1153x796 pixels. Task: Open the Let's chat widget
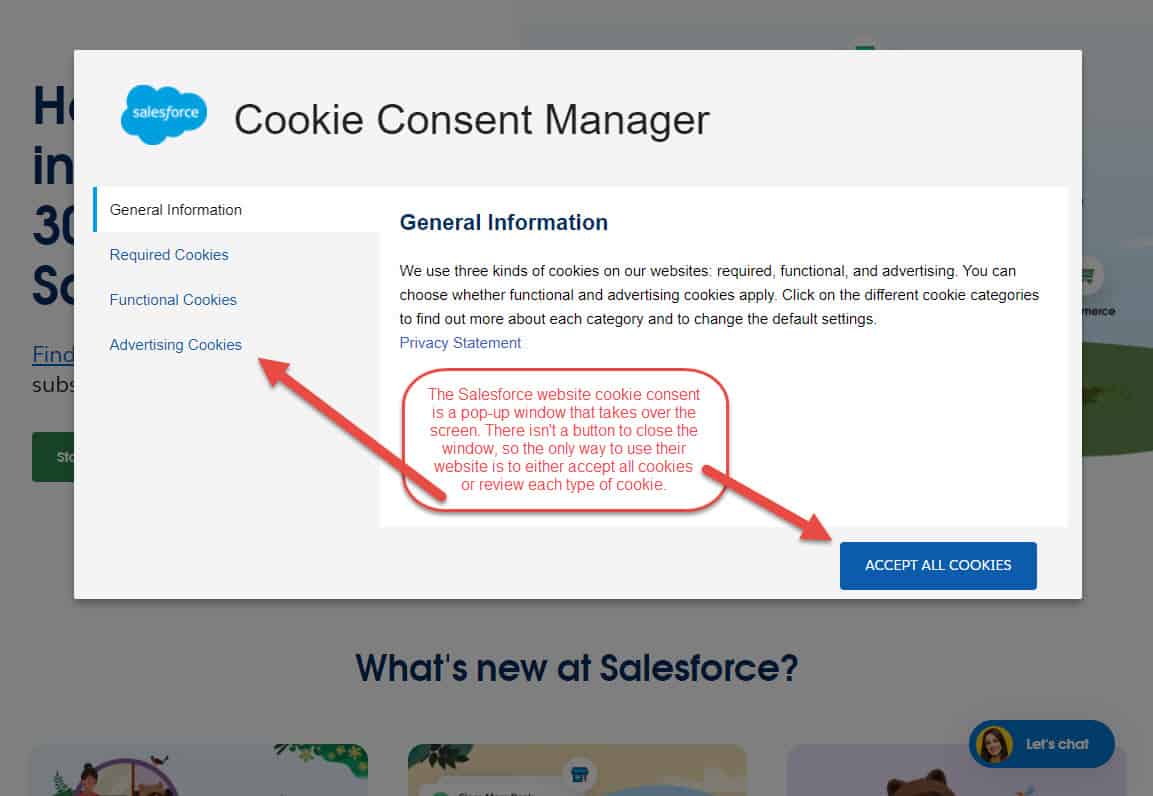click(x=1041, y=744)
